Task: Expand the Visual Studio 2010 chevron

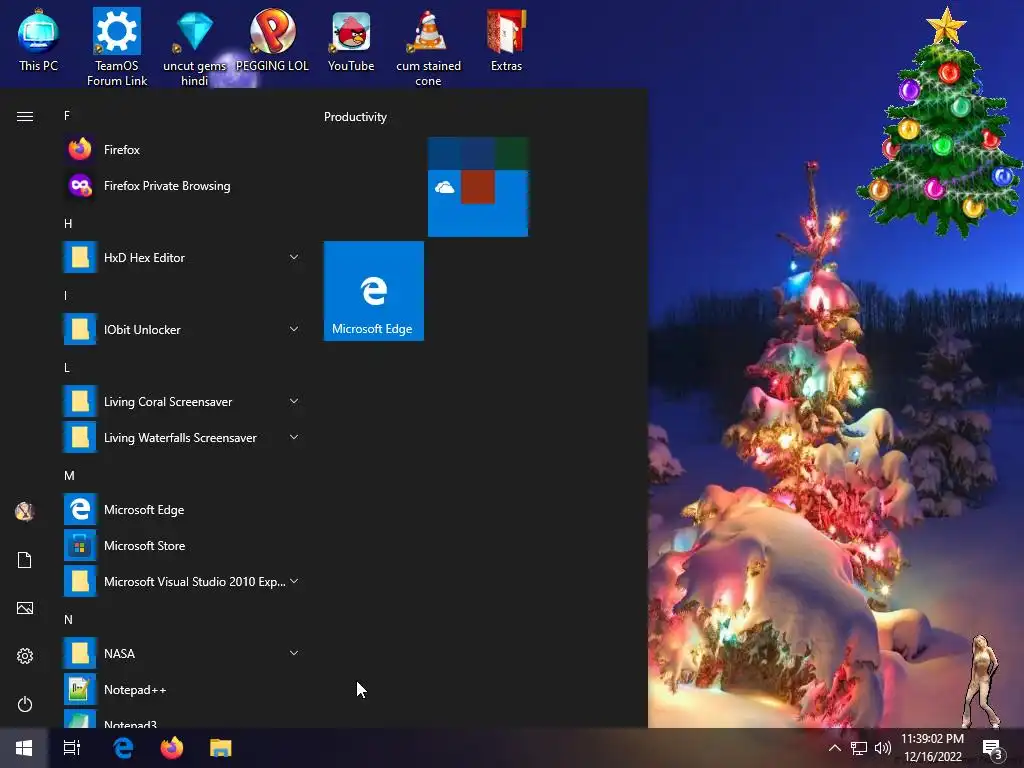Action: [294, 581]
